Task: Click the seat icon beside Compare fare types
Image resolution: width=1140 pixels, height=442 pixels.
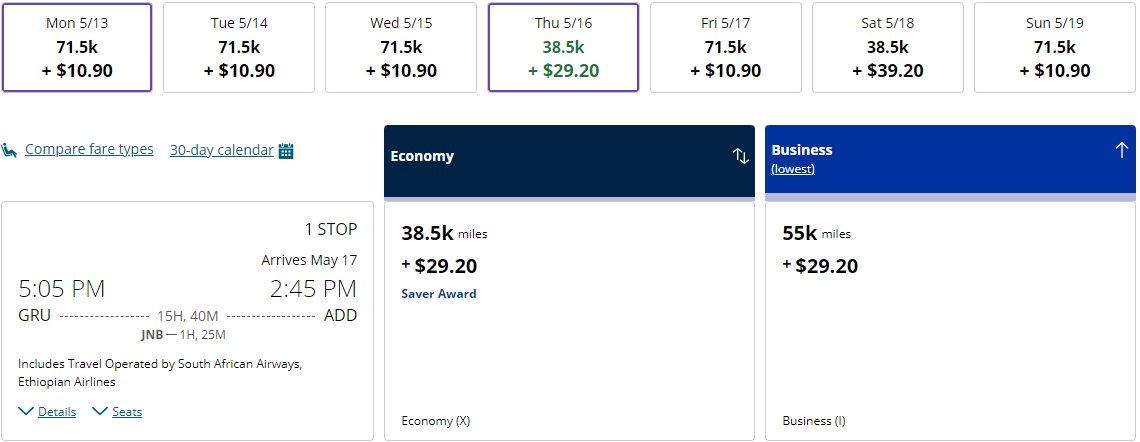Action: click(x=9, y=150)
